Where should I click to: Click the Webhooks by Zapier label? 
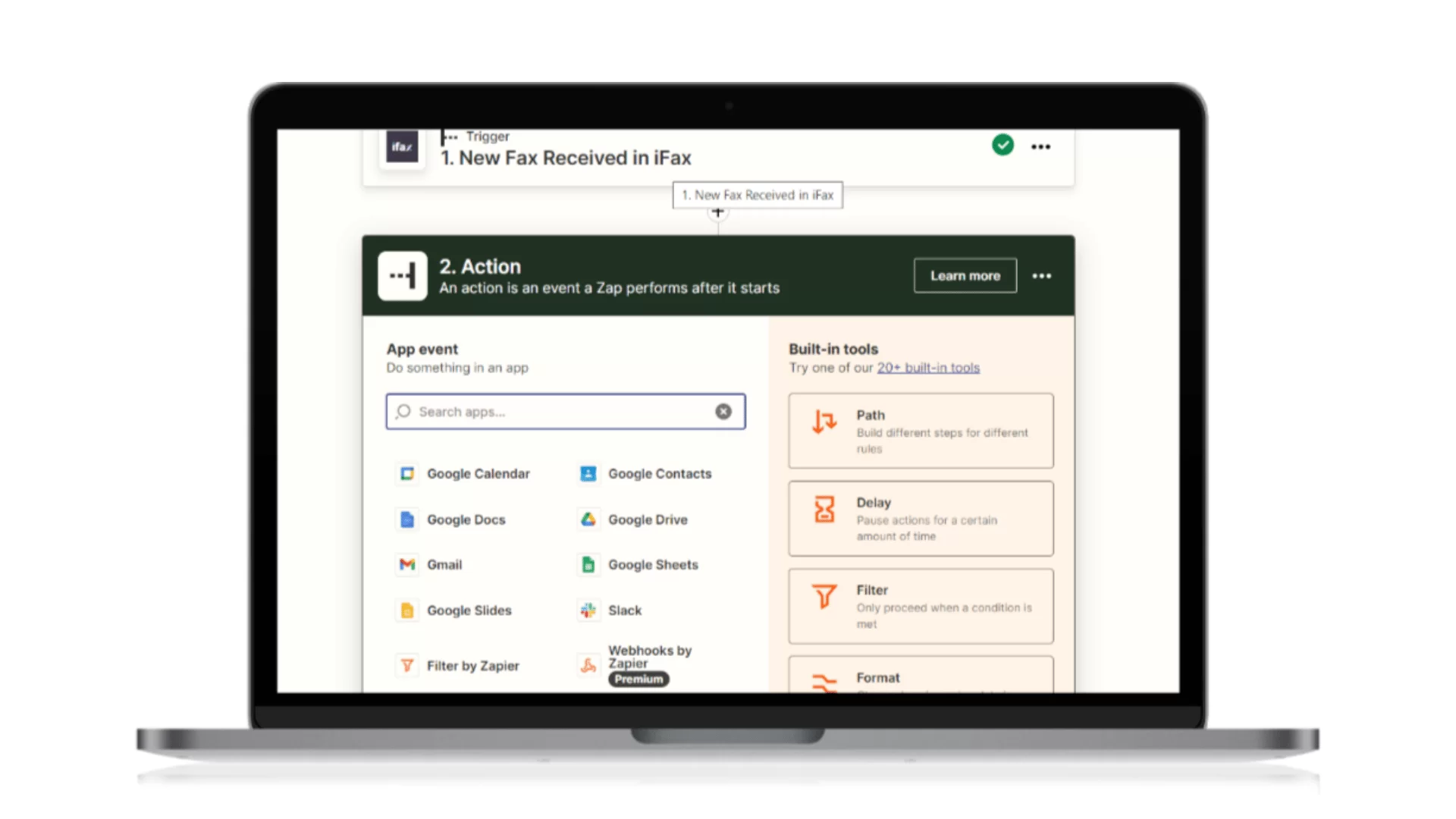tap(650, 657)
